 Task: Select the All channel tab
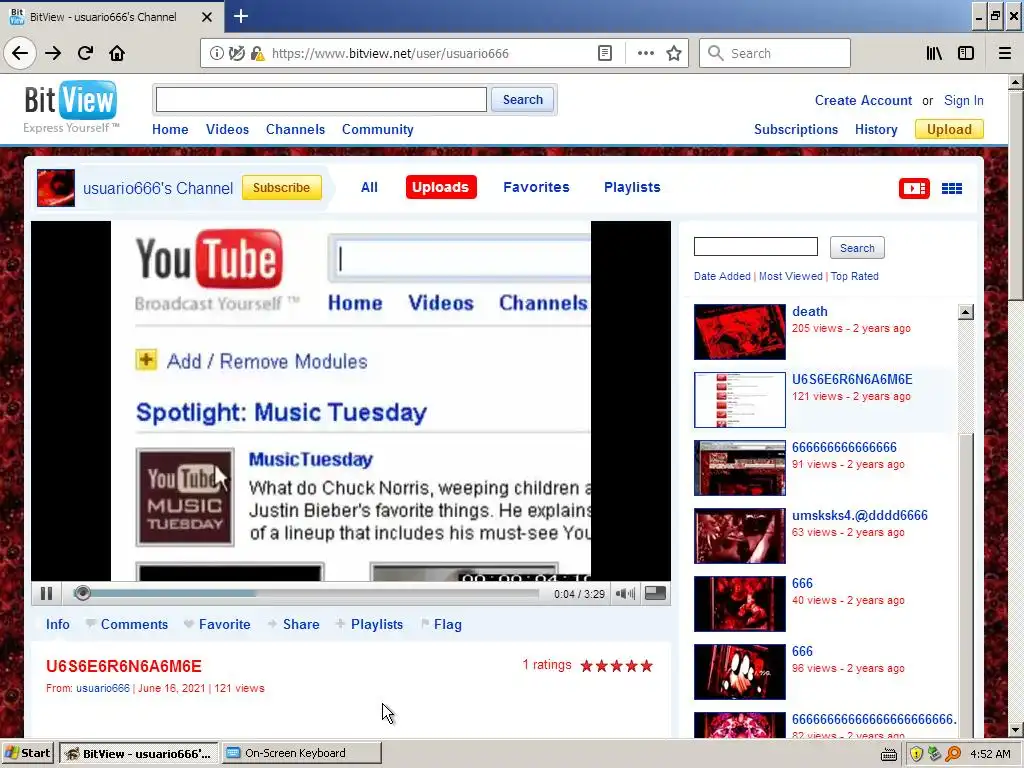click(x=369, y=187)
